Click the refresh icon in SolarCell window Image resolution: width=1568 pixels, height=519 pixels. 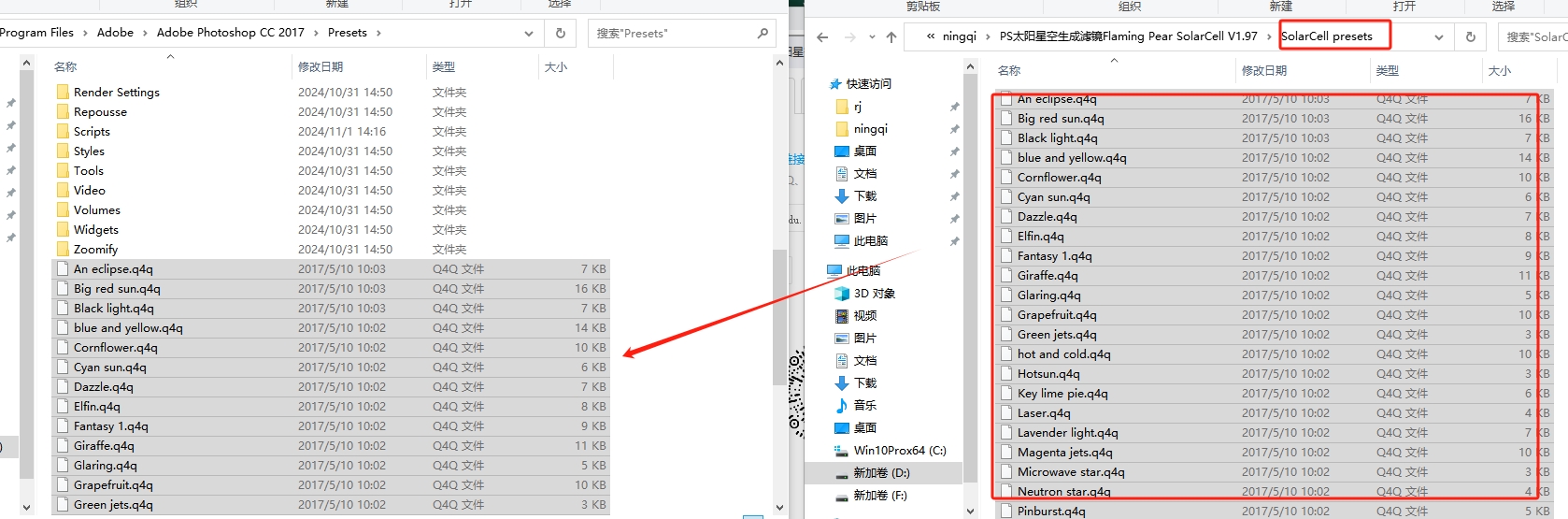[1471, 37]
